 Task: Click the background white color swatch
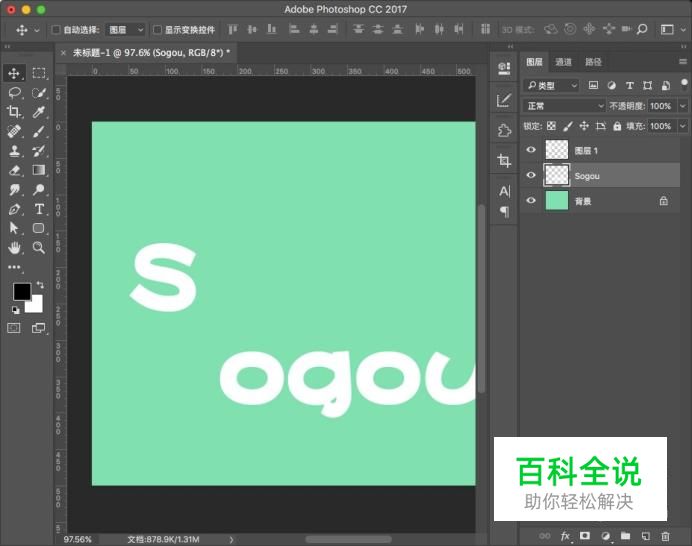click(x=35, y=304)
